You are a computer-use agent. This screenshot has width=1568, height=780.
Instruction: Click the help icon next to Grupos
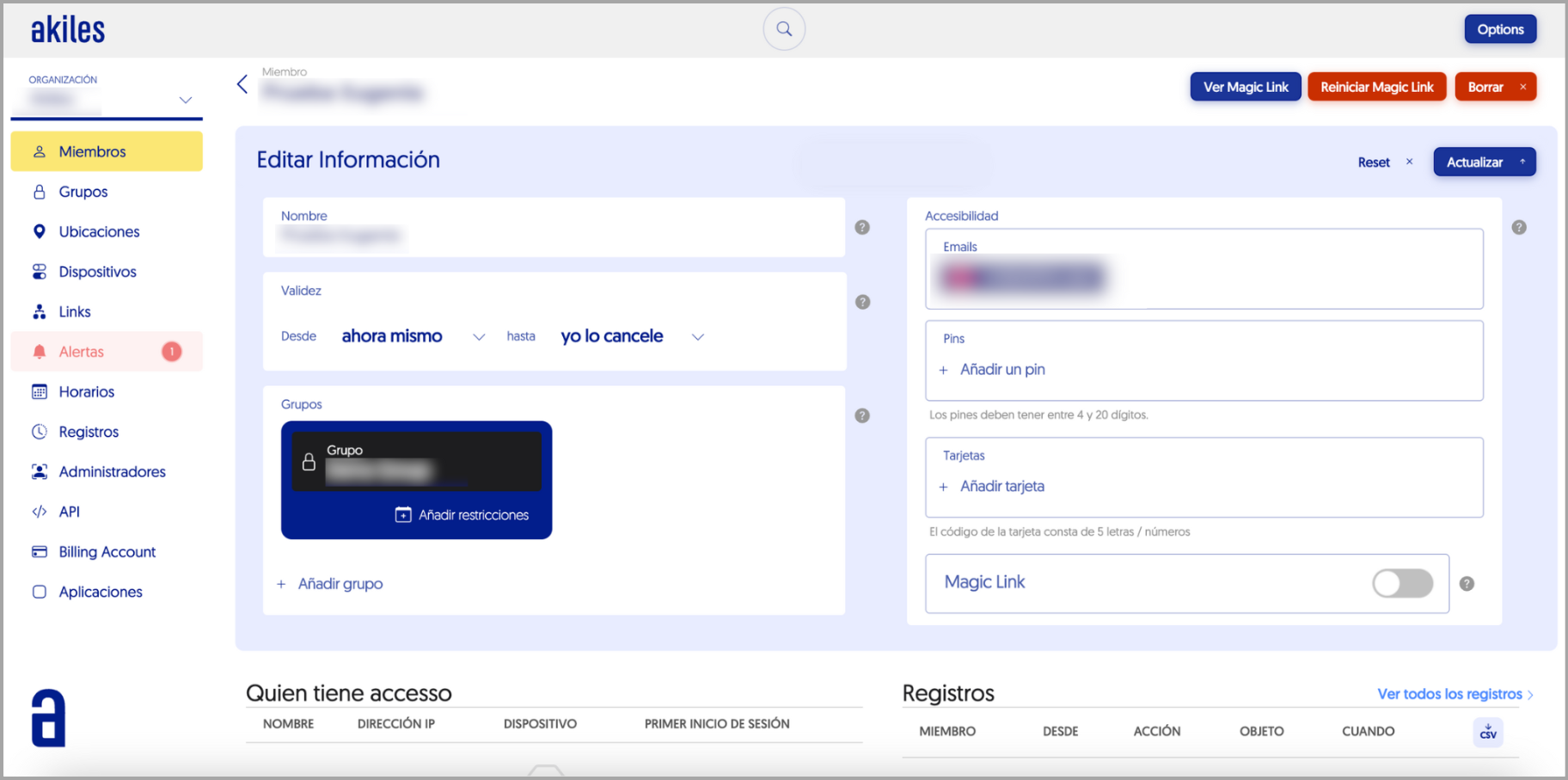[x=862, y=415]
